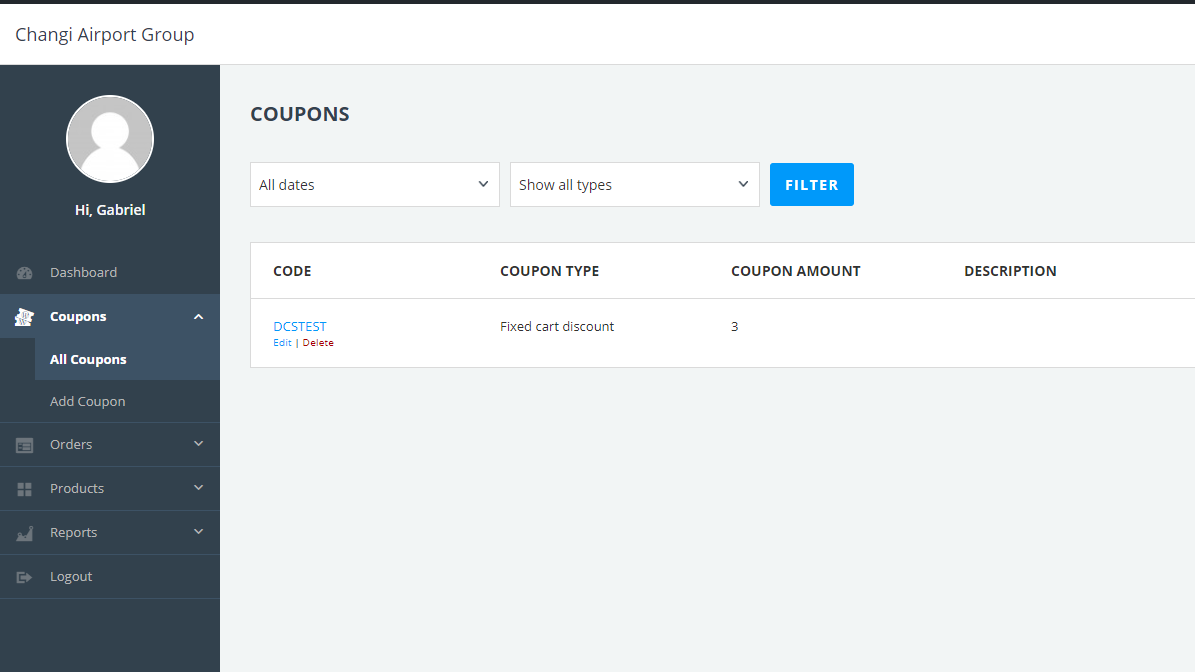This screenshot has width=1195, height=672.
Task: Expand the Reports submenu chevron
Action: [x=198, y=532]
